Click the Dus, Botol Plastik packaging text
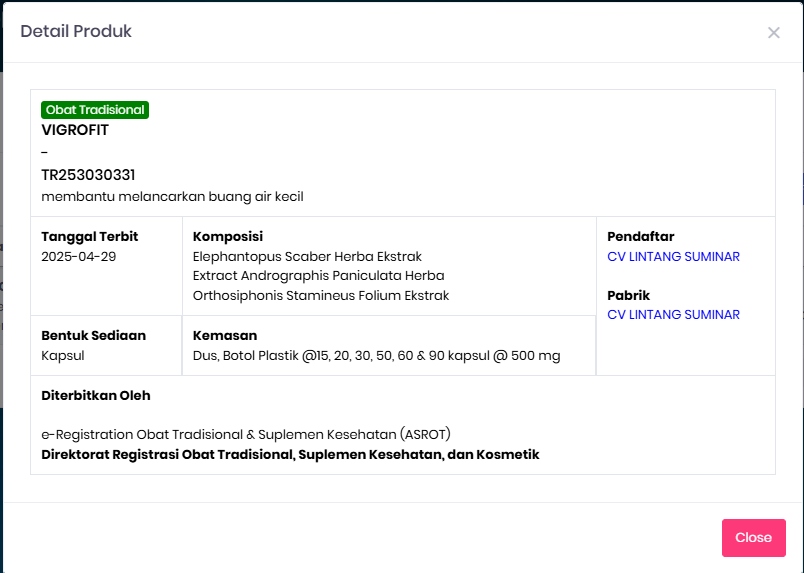Viewport: 804px width, 573px height. click(376, 356)
